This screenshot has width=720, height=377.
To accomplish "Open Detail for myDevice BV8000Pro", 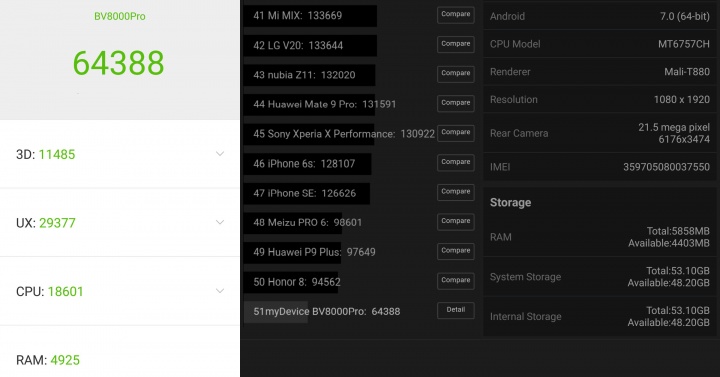I will click(456, 310).
